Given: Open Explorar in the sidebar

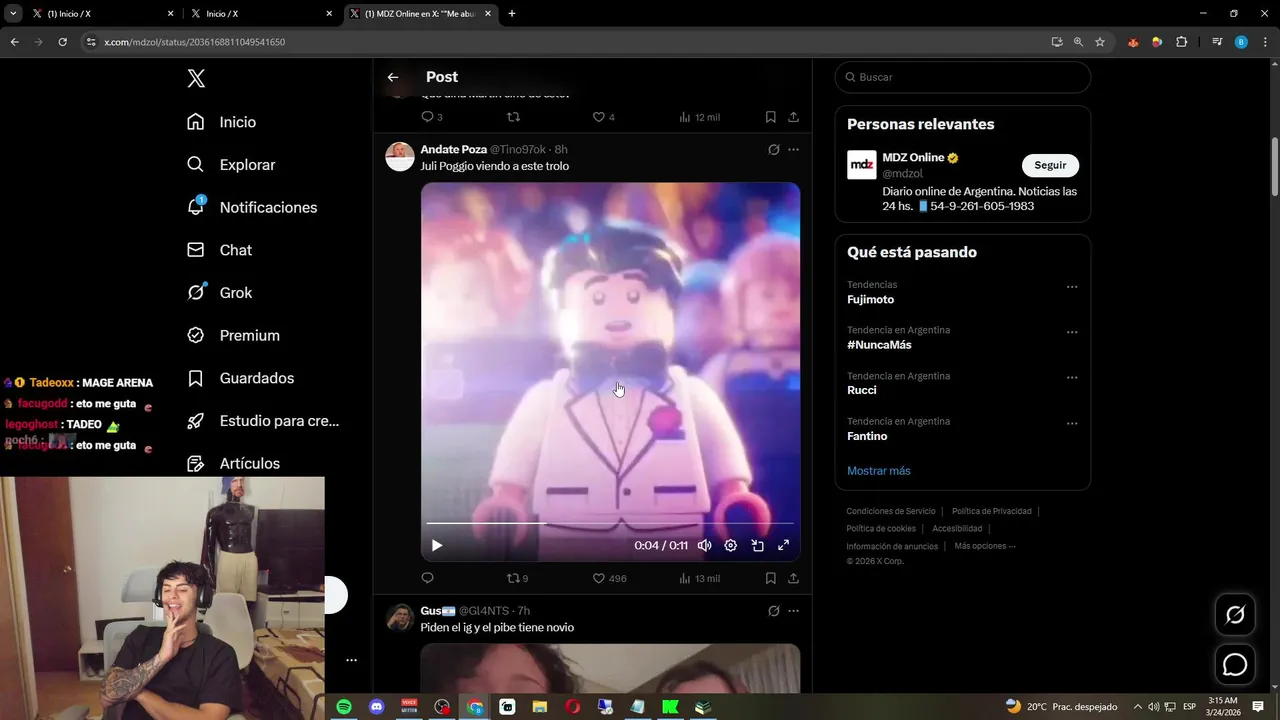Looking at the screenshot, I should pyautogui.click(x=231, y=165).
